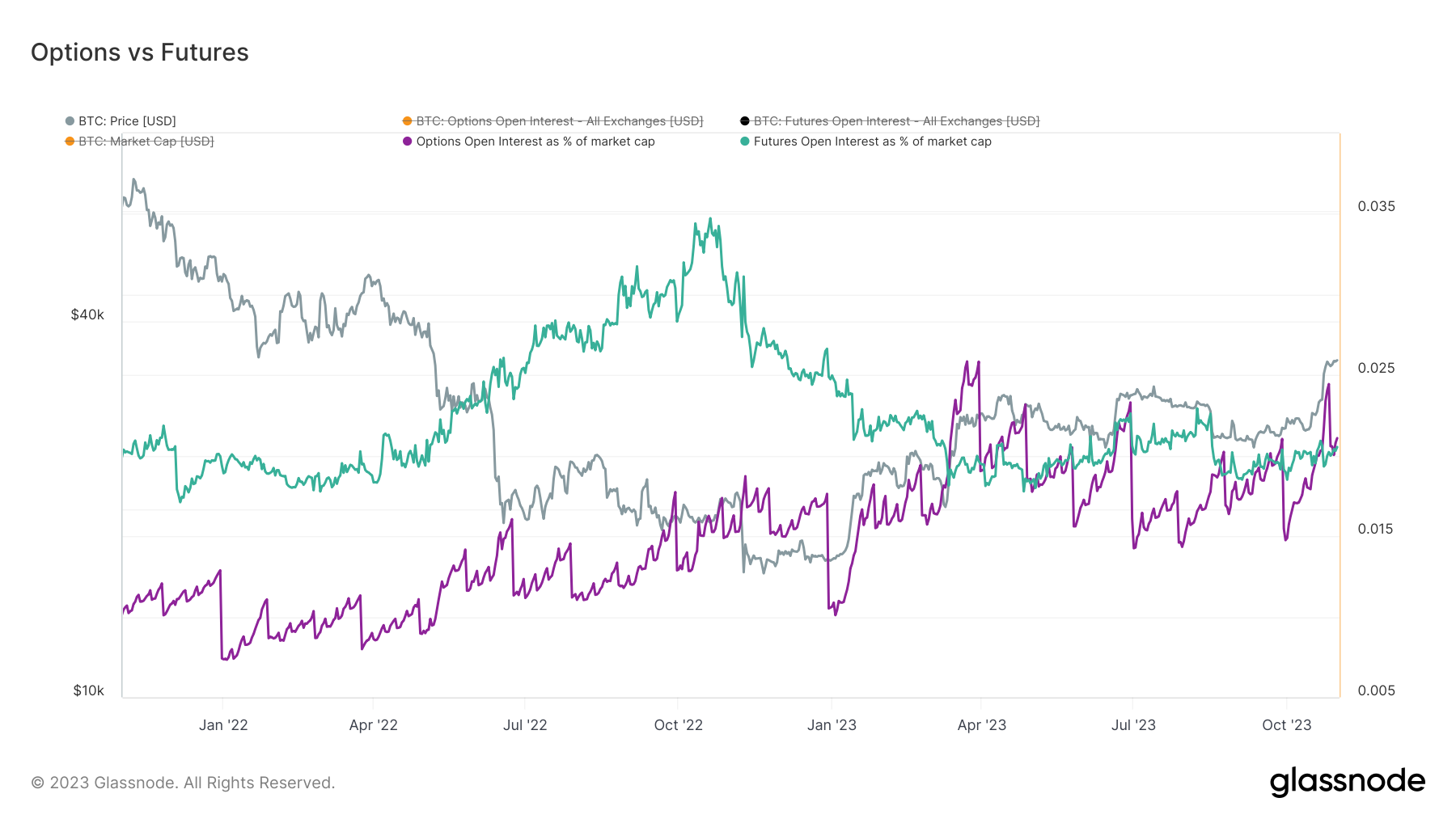
Task: Click the glassnode logo
Action: (x=1347, y=782)
